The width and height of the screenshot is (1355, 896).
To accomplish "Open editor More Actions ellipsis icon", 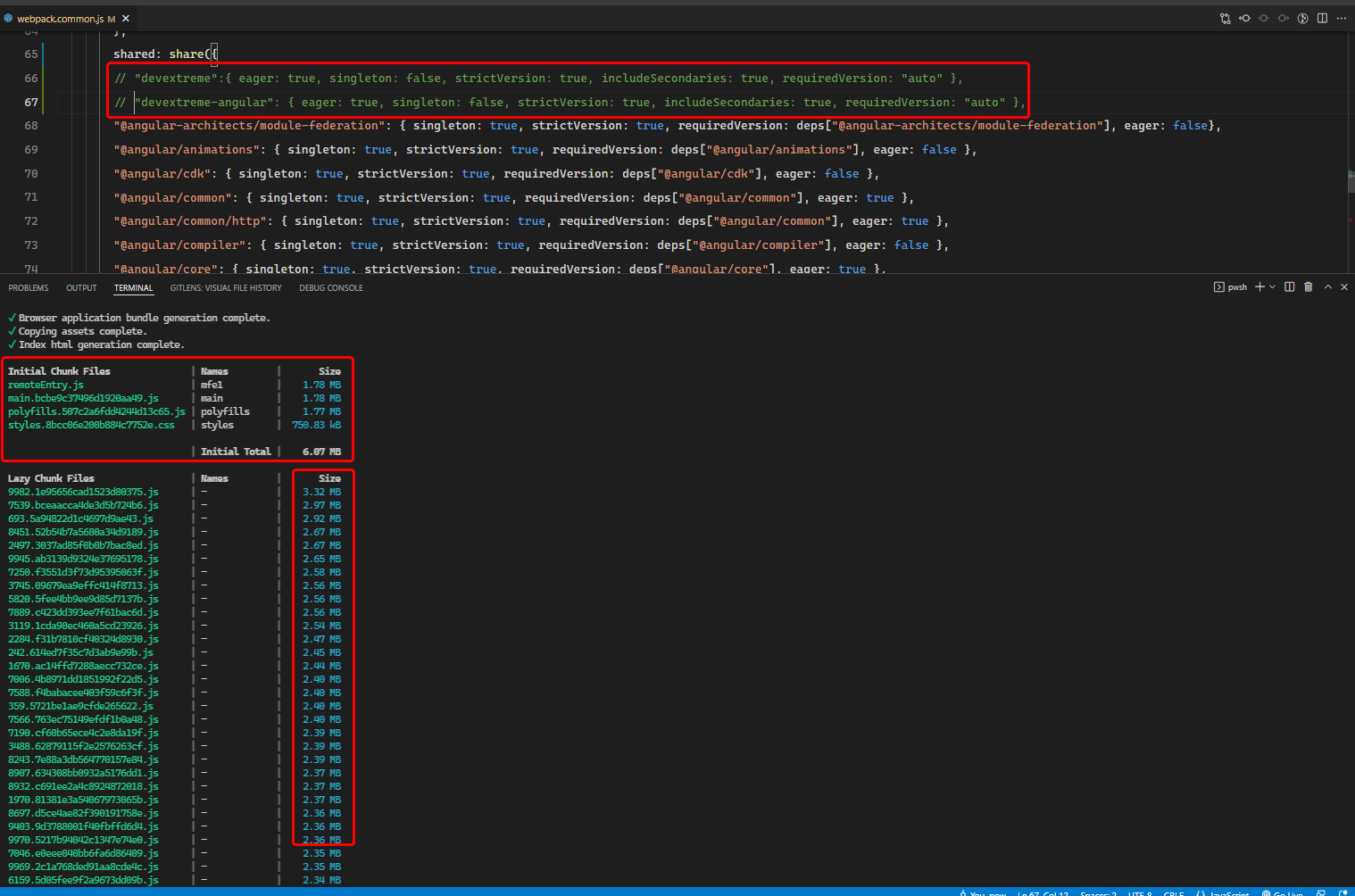I will pos(1342,18).
